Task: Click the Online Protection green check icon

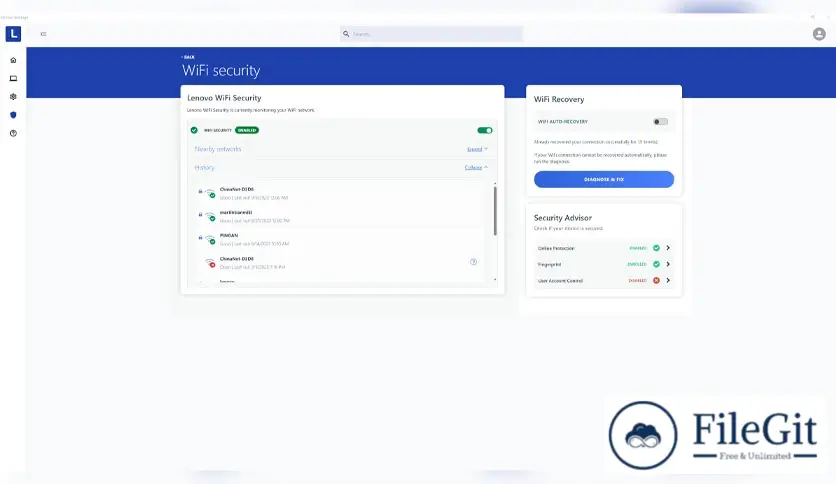Action: (x=656, y=248)
